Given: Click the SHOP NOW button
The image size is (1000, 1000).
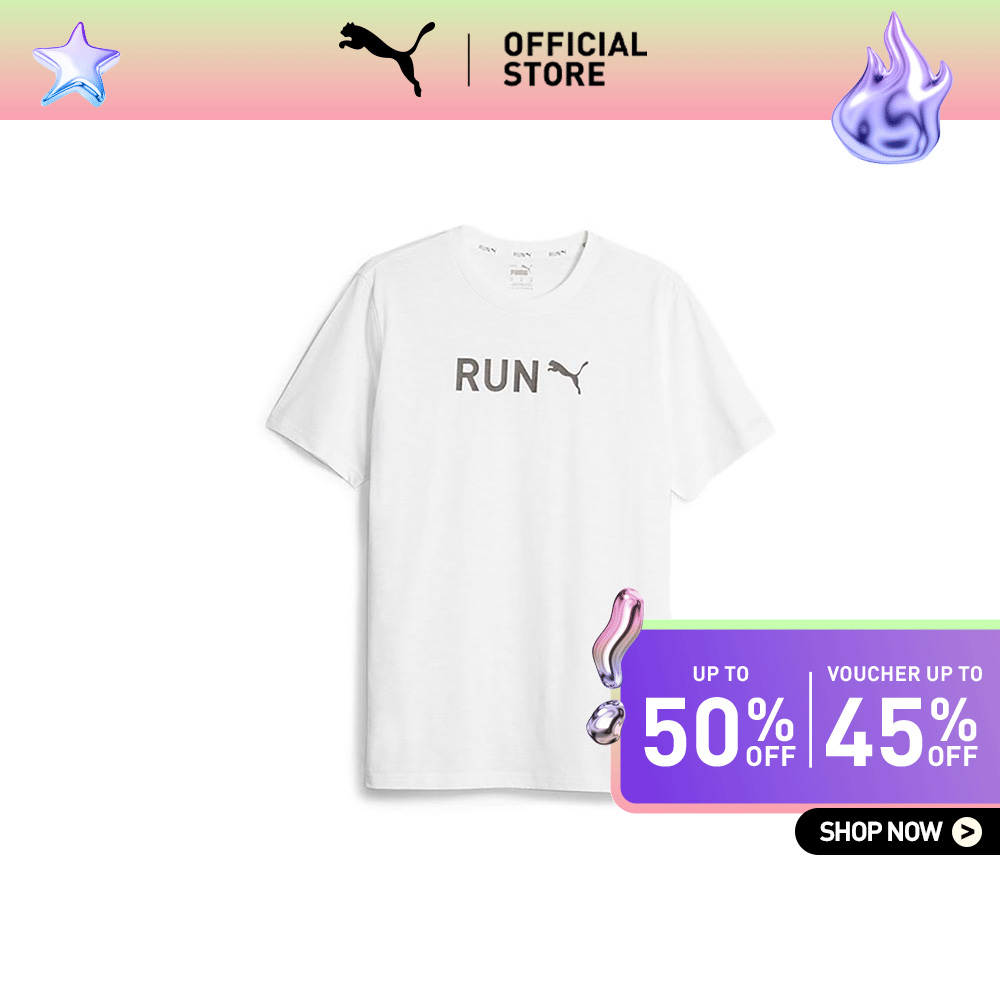Looking at the screenshot, I should (x=897, y=831).
